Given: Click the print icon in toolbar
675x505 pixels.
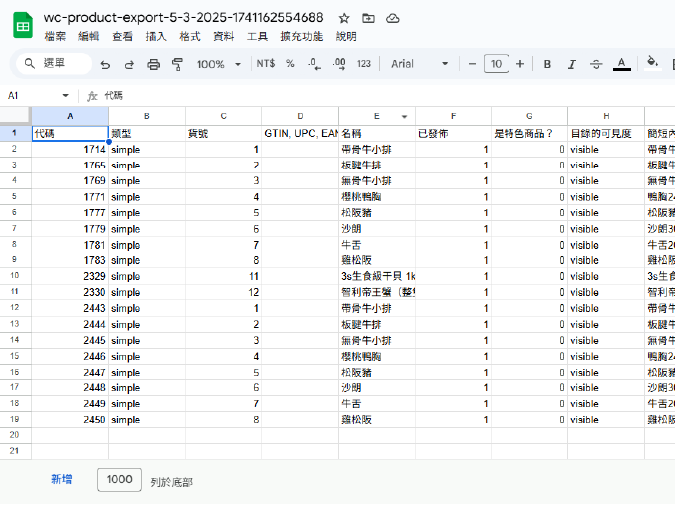Looking at the screenshot, I should (x=153, y=64).
